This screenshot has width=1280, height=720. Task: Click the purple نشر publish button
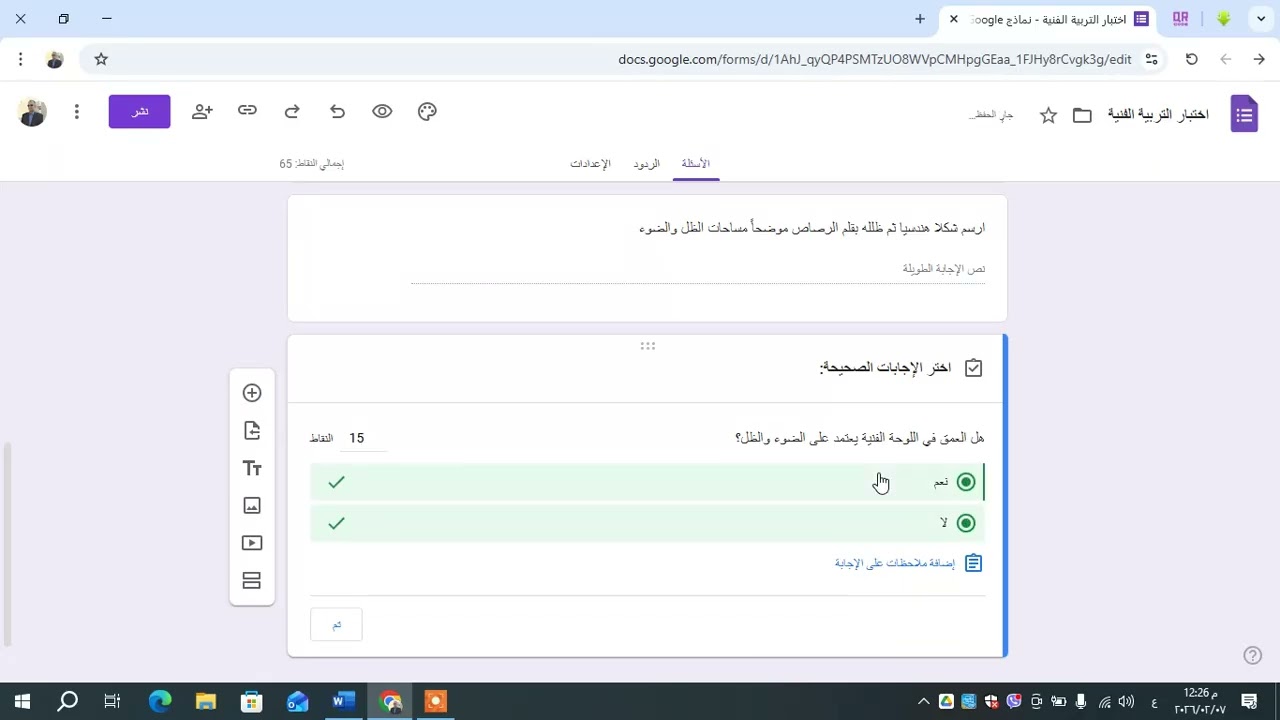(140, 111)
